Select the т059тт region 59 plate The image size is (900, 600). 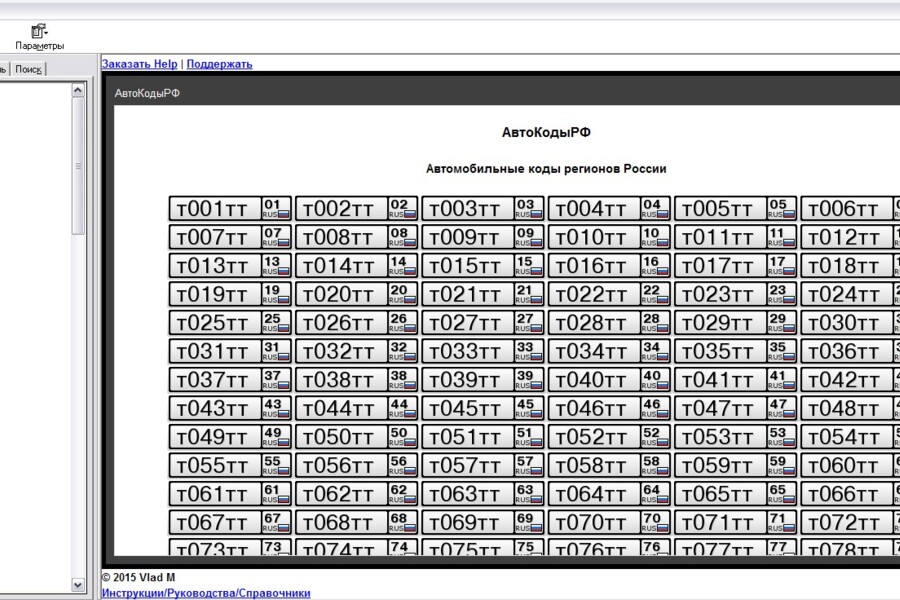(735, 465)
